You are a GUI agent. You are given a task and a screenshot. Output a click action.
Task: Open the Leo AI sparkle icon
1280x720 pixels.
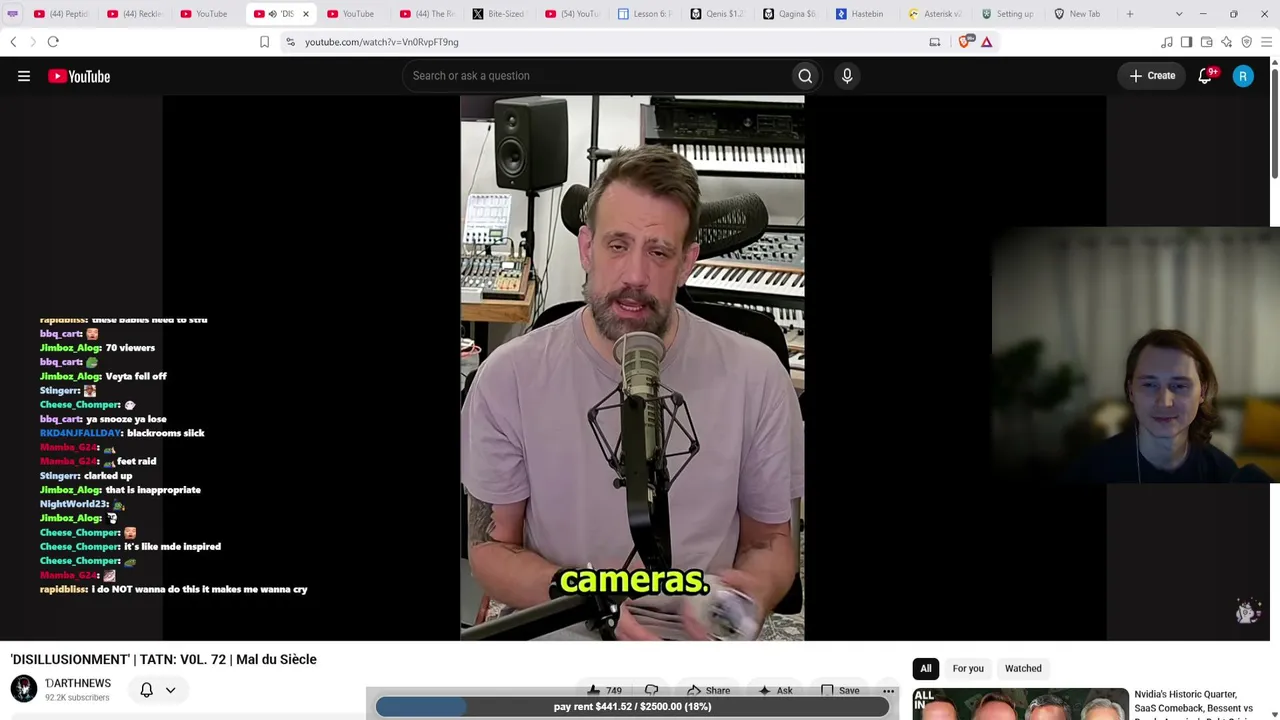tap(1227, 42)
